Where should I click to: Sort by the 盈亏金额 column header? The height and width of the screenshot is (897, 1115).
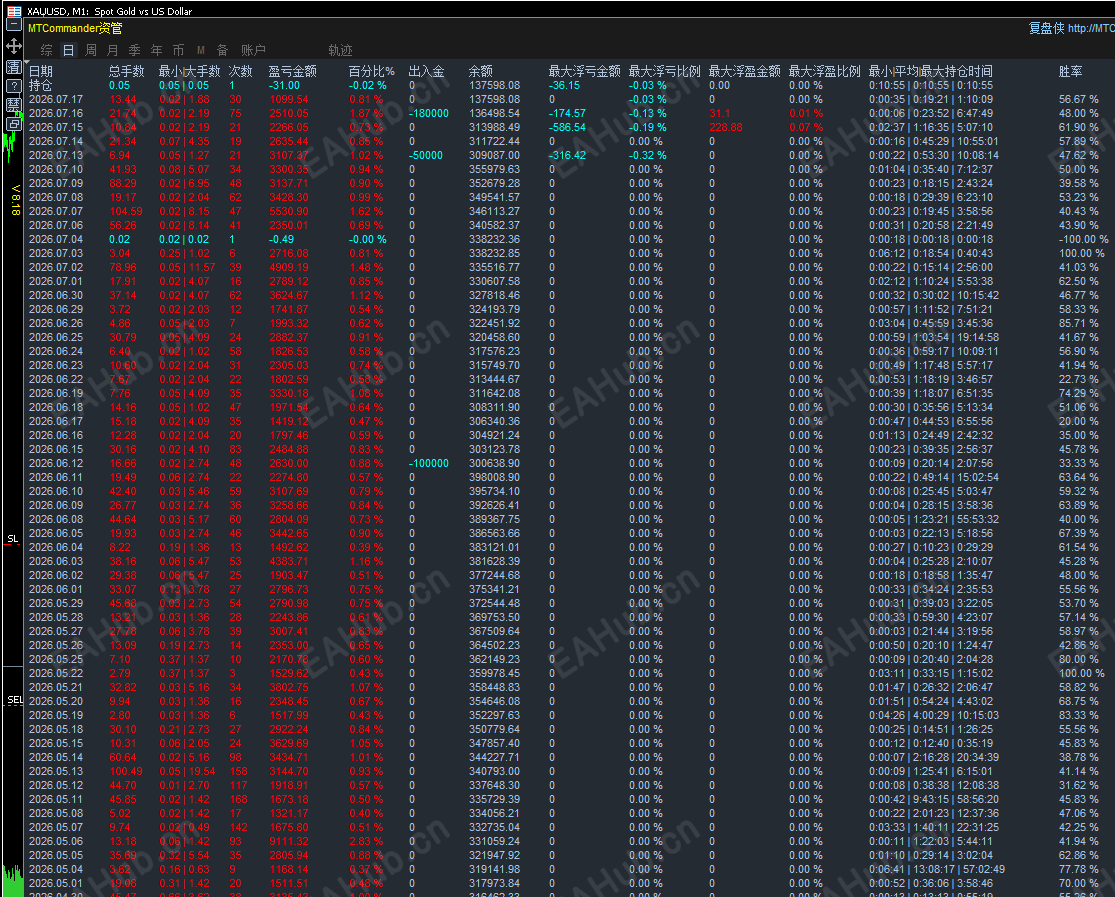tap(292, 71)
